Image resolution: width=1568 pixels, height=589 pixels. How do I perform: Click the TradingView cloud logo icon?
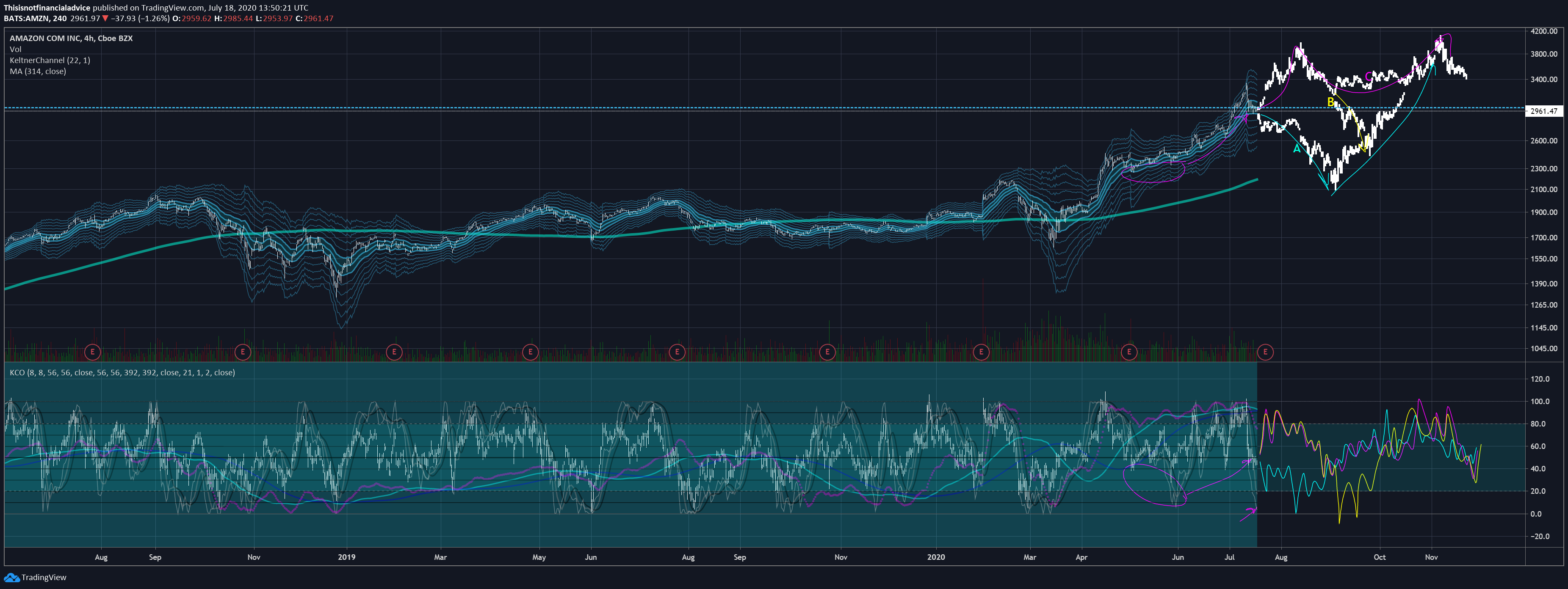point(11,578)
